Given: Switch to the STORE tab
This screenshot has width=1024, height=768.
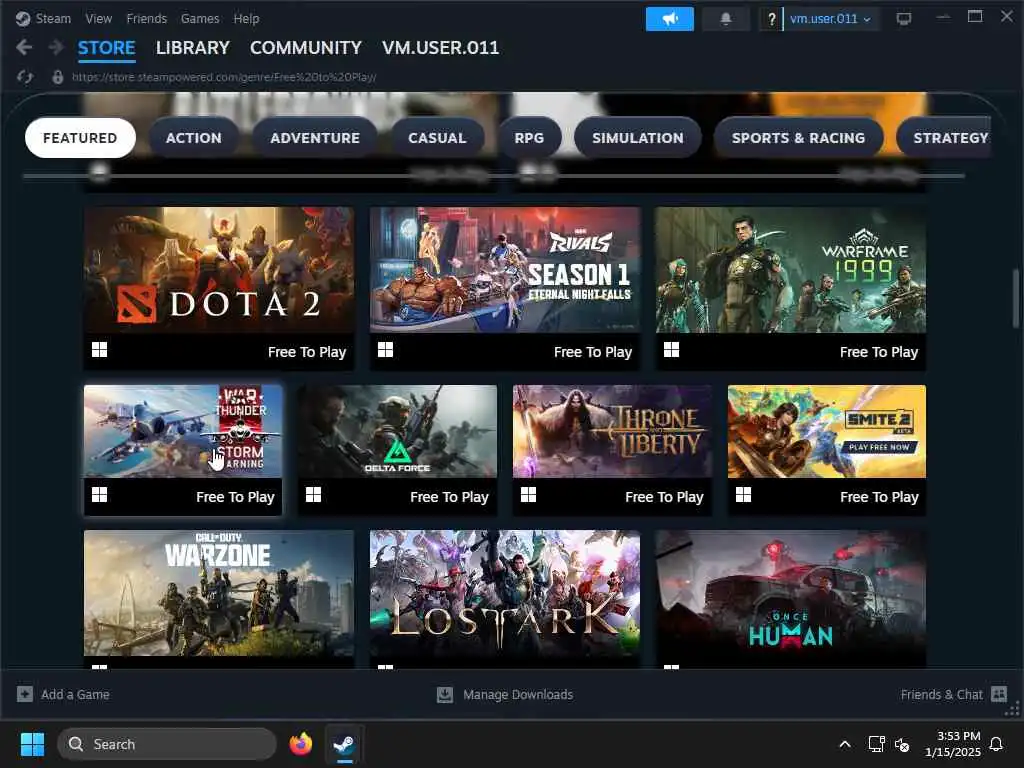Looking at the screenshot, I should [x=106, y=48].
